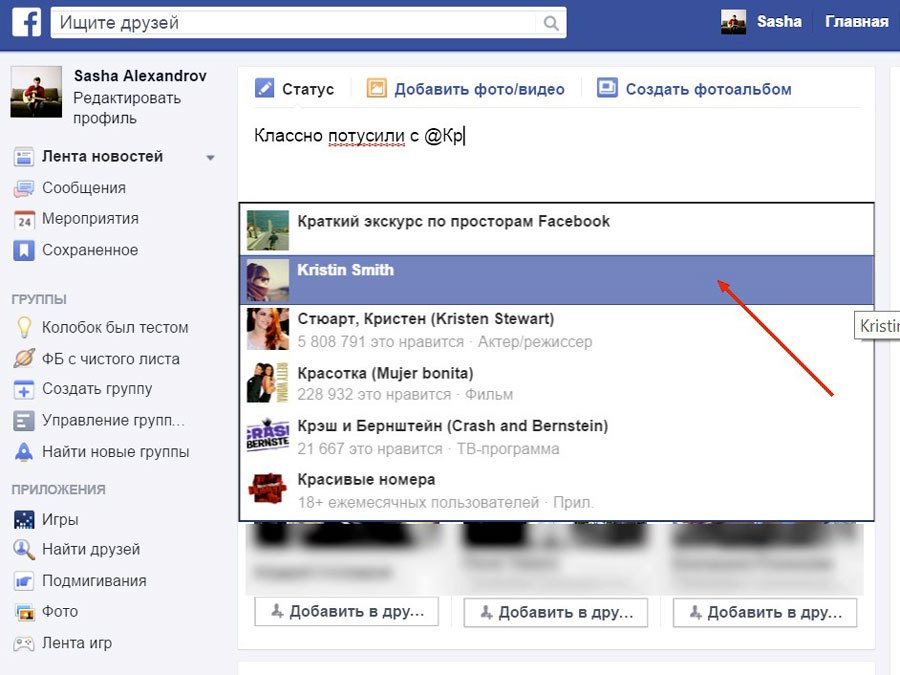
Task: Select Краткий экскурс по просторам Facebook suggestion
Action: [557, 230]
